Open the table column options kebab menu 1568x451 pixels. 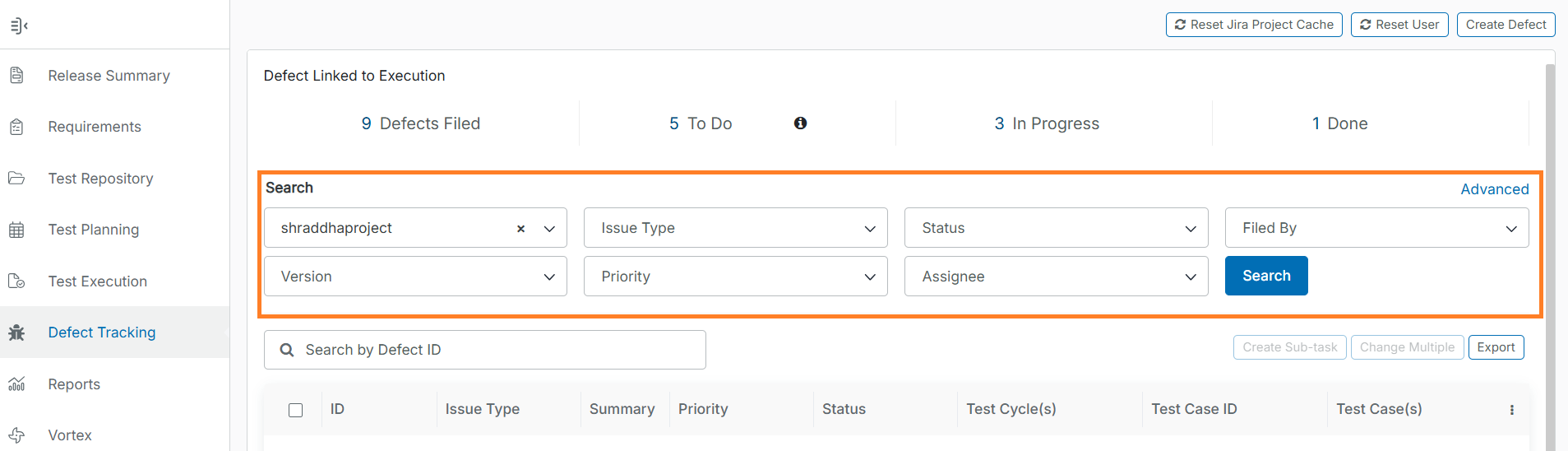pos(1511,410)
